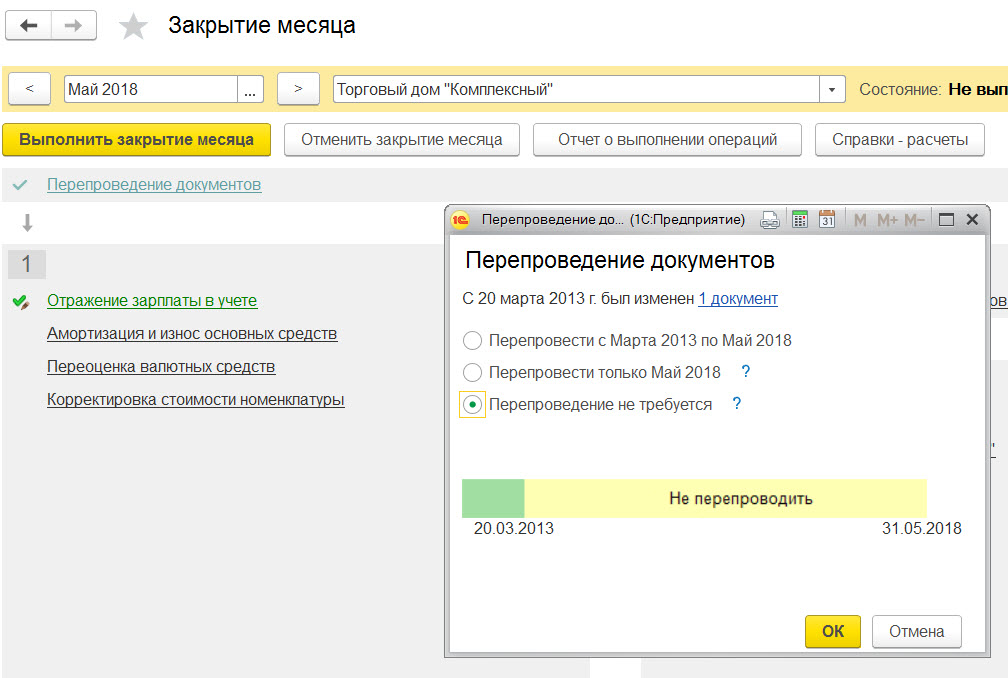This screenshot has height=678, width=1008.
Task: Click the down arrow step icon
Action: 27,223
